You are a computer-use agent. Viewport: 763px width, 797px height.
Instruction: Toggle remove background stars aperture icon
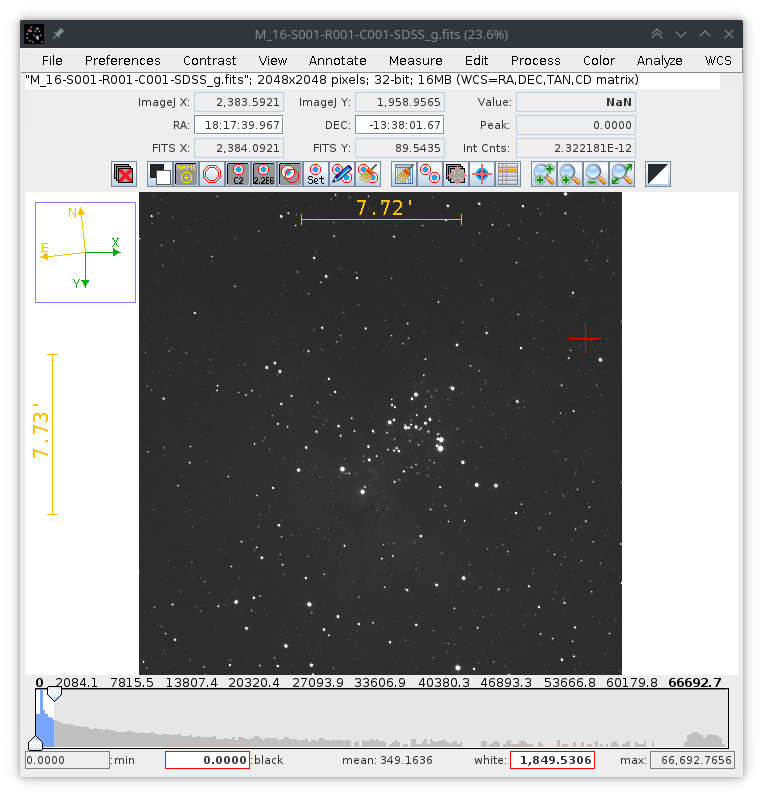click(x=290, y=174)
